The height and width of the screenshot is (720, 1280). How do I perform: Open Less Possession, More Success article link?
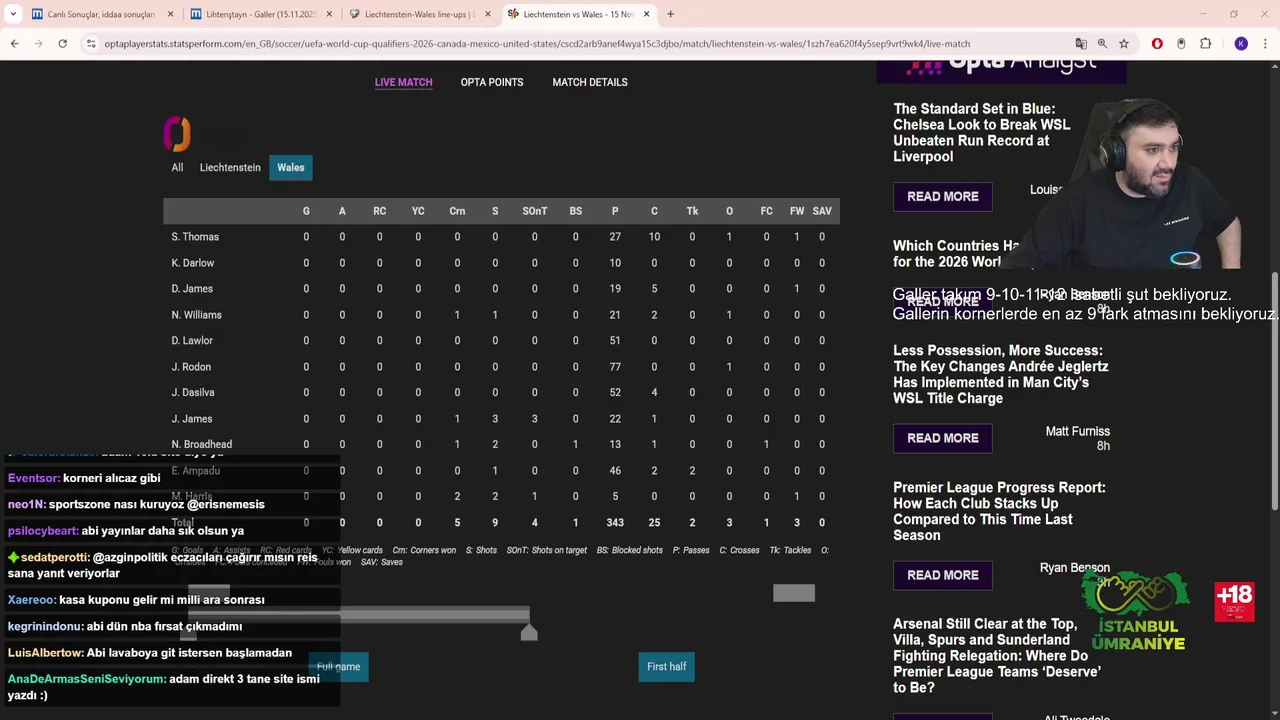[x=1001, y=374]
